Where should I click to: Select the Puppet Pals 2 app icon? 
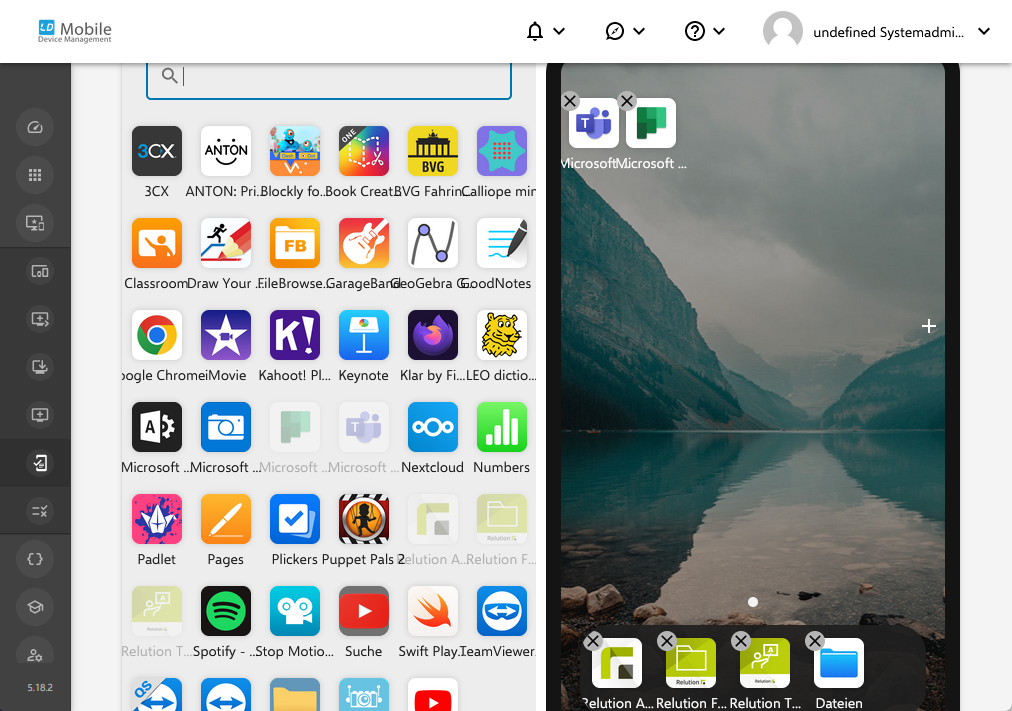tap(364, 519)
